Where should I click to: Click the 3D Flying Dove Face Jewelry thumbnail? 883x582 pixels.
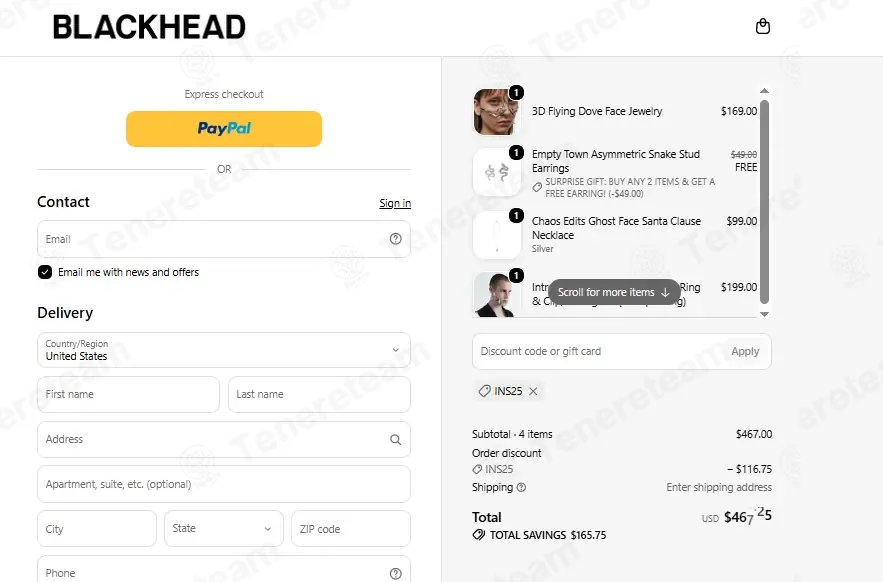(496, 112)
